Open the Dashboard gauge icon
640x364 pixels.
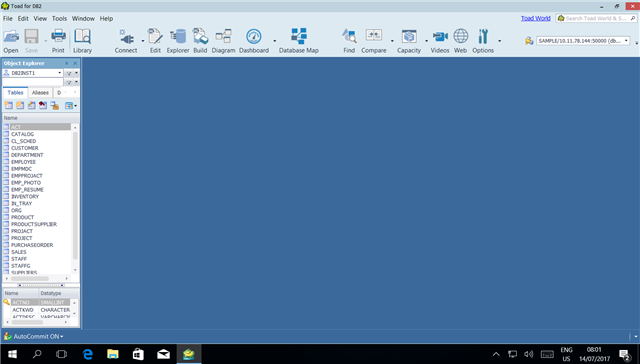pos(254,37)
